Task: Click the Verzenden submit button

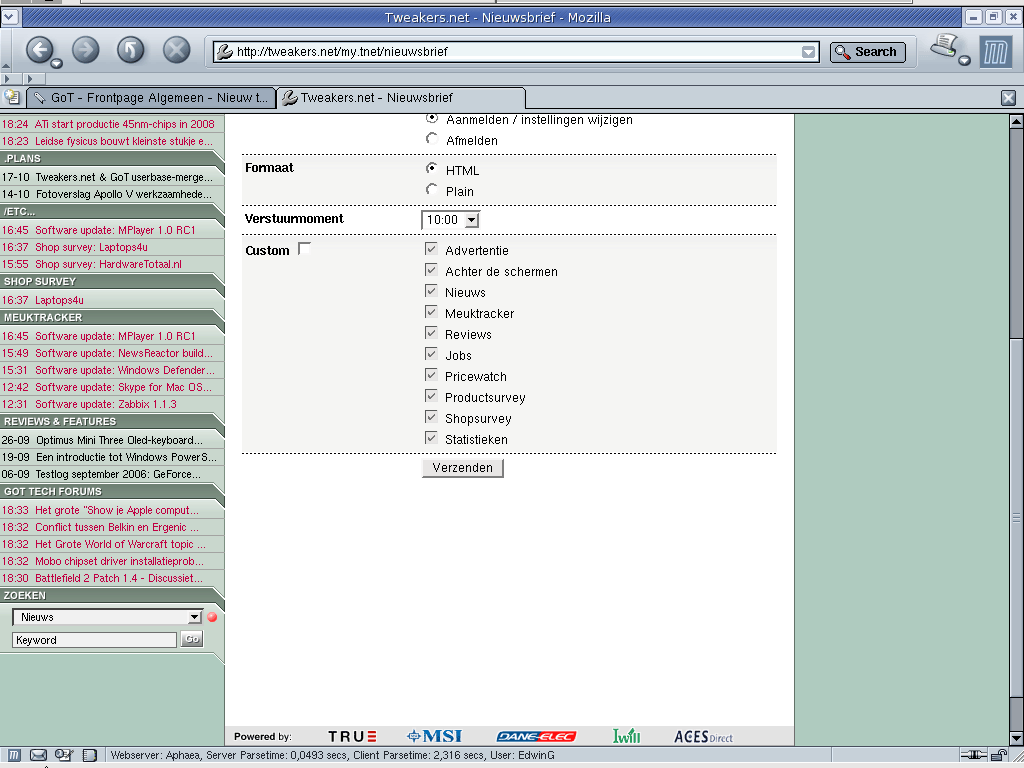Action: (x=462, y=468)
